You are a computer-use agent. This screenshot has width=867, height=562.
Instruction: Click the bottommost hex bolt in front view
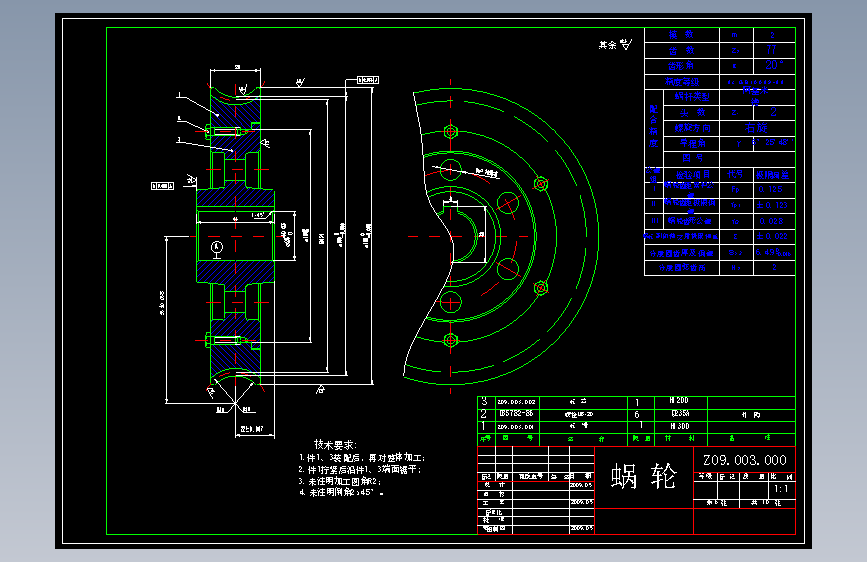coord(451,340)
